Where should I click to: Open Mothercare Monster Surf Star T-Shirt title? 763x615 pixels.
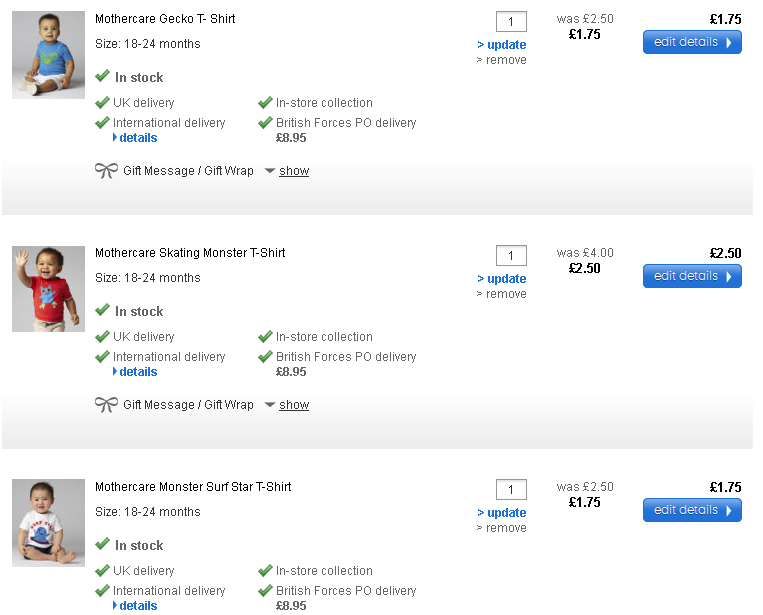(x=193, y=487)
